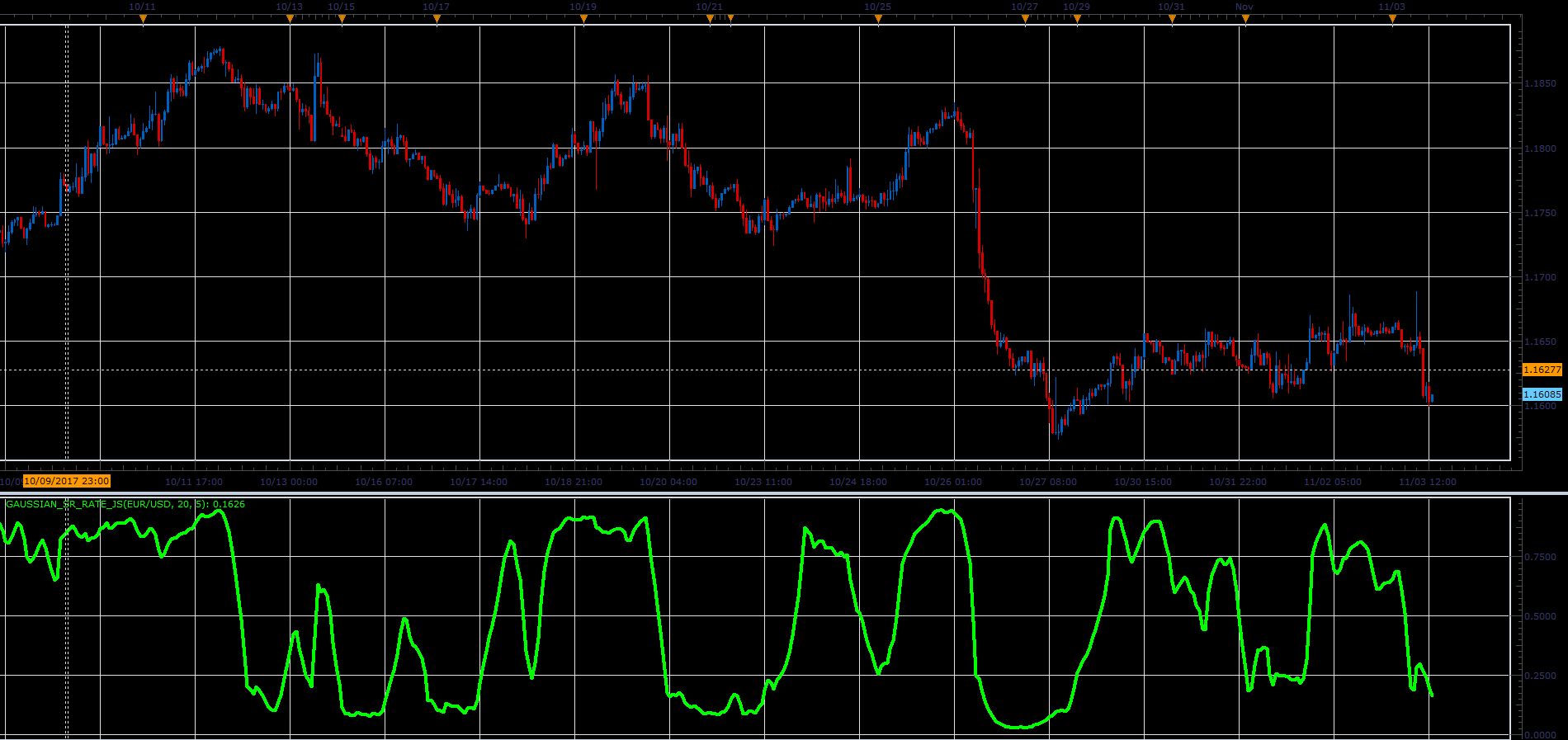Viewport: 1568px width, 740px height.
Task: Click the orange triangle marker under 10/11
Action: coord(143,19)
